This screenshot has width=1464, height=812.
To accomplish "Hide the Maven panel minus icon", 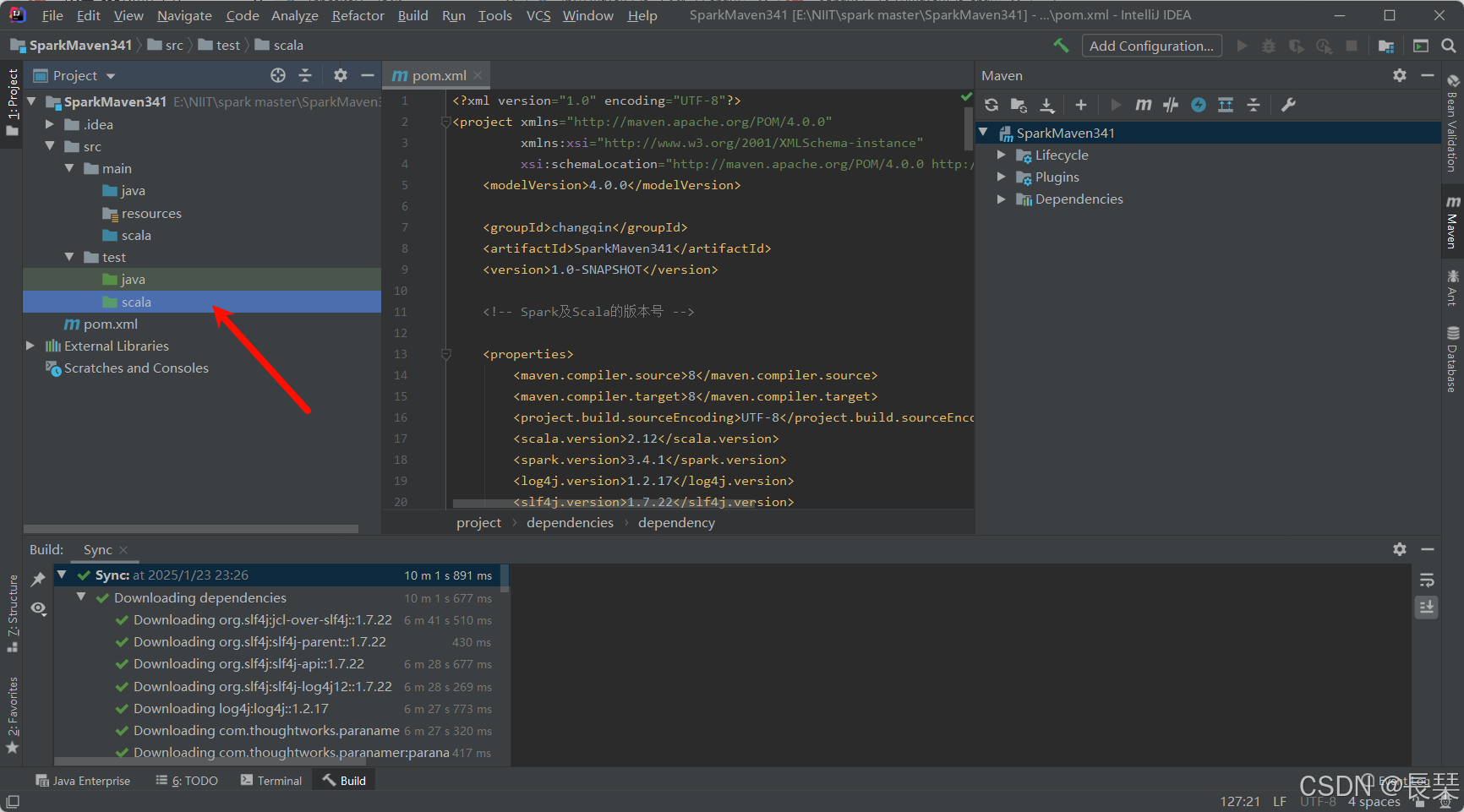I will 1428,75.
